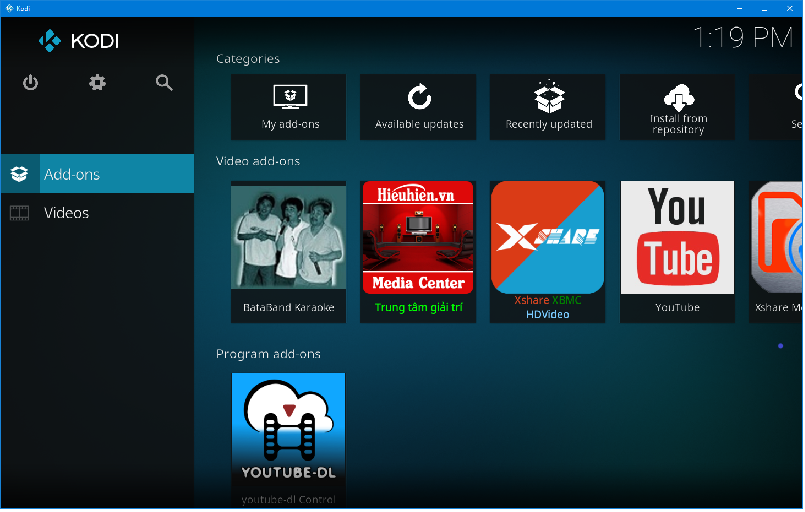The width and height of the screenshot is (805, 512).
Task: Select the Install from repository tile
Action: 678,106
